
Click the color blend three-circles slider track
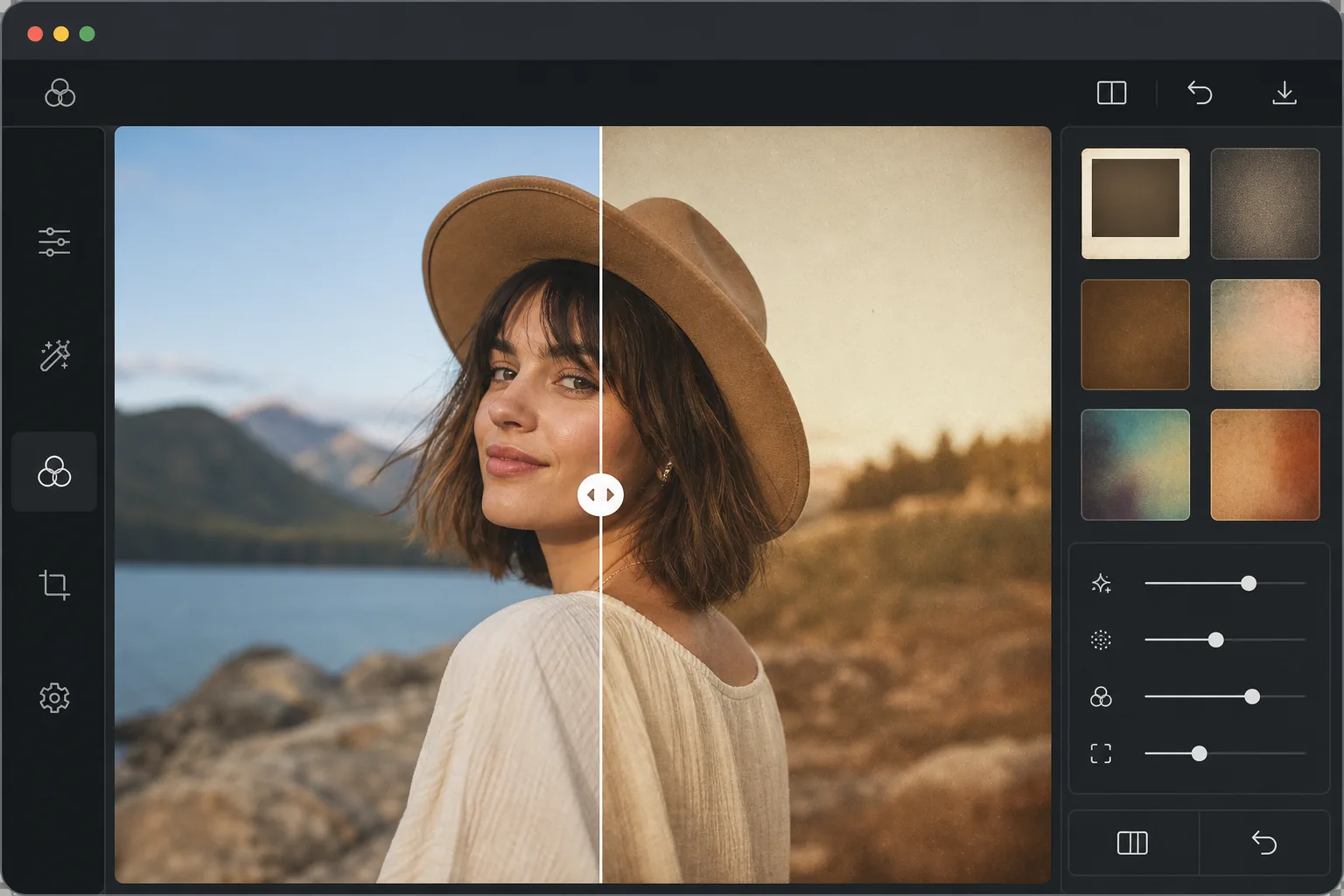click(1225, 696)
